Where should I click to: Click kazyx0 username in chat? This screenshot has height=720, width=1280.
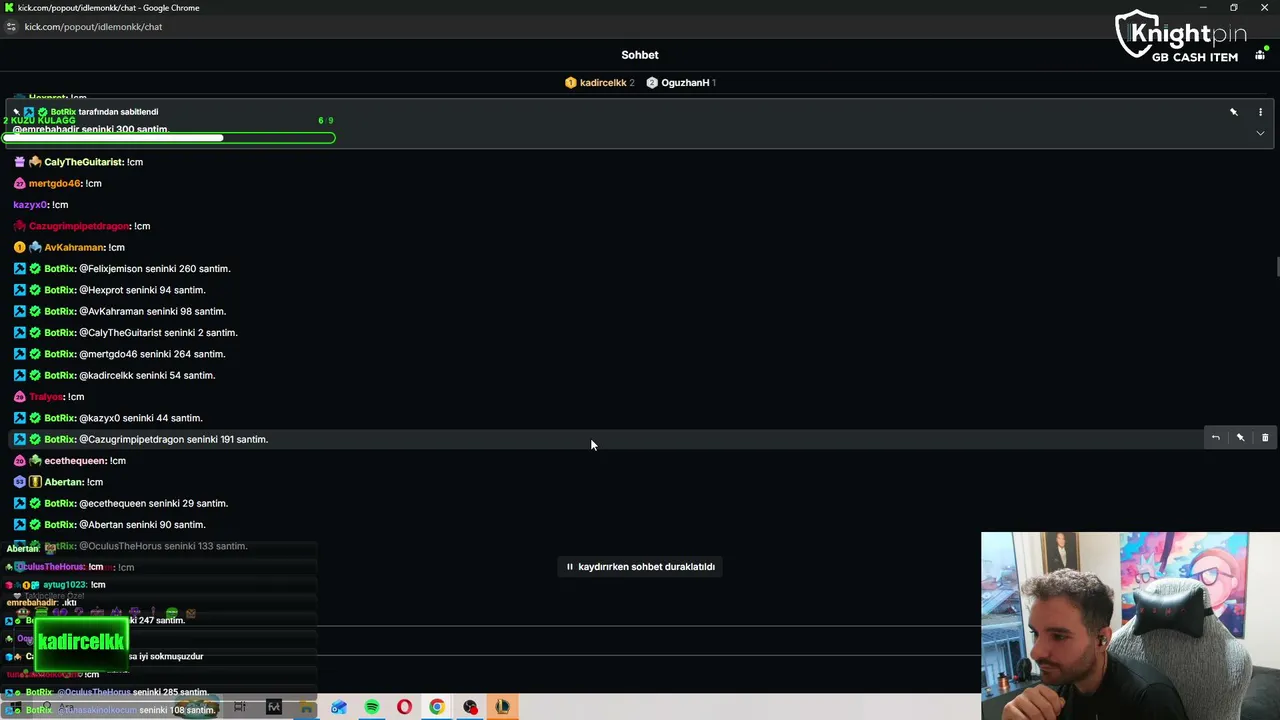click(x=30, y=205)
